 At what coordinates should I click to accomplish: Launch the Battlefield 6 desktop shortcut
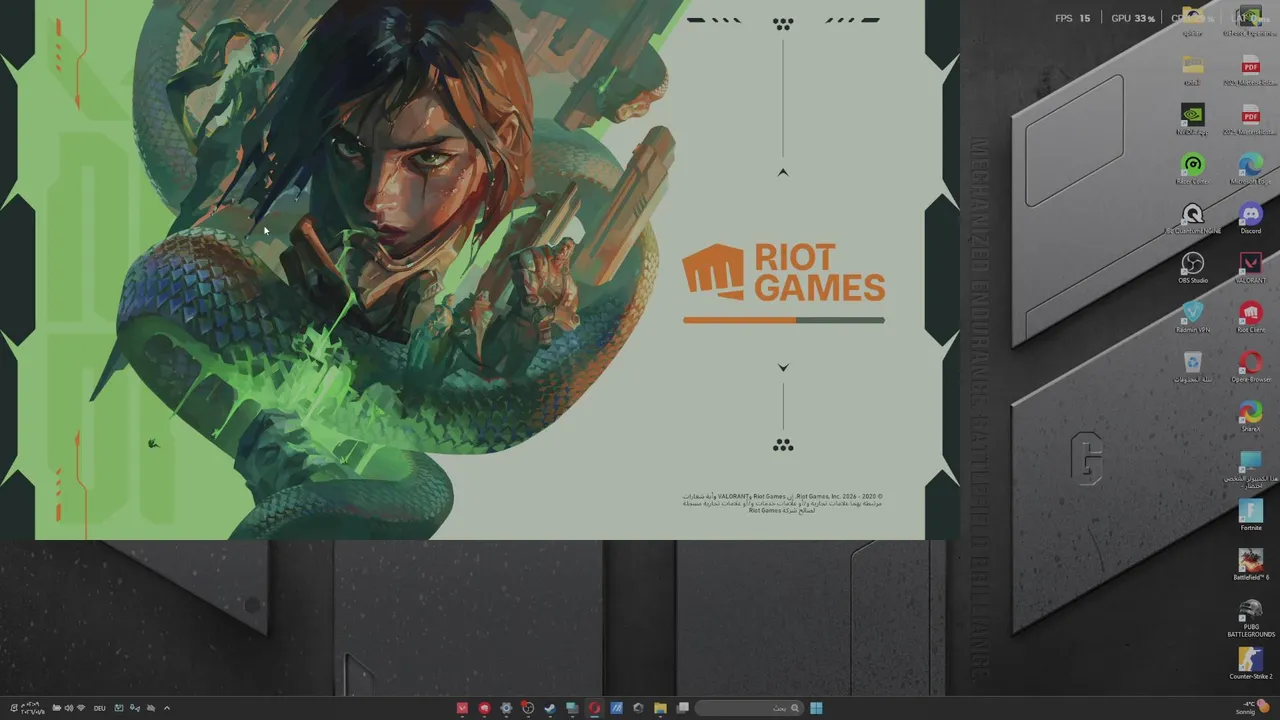(x=1250, y=565)
